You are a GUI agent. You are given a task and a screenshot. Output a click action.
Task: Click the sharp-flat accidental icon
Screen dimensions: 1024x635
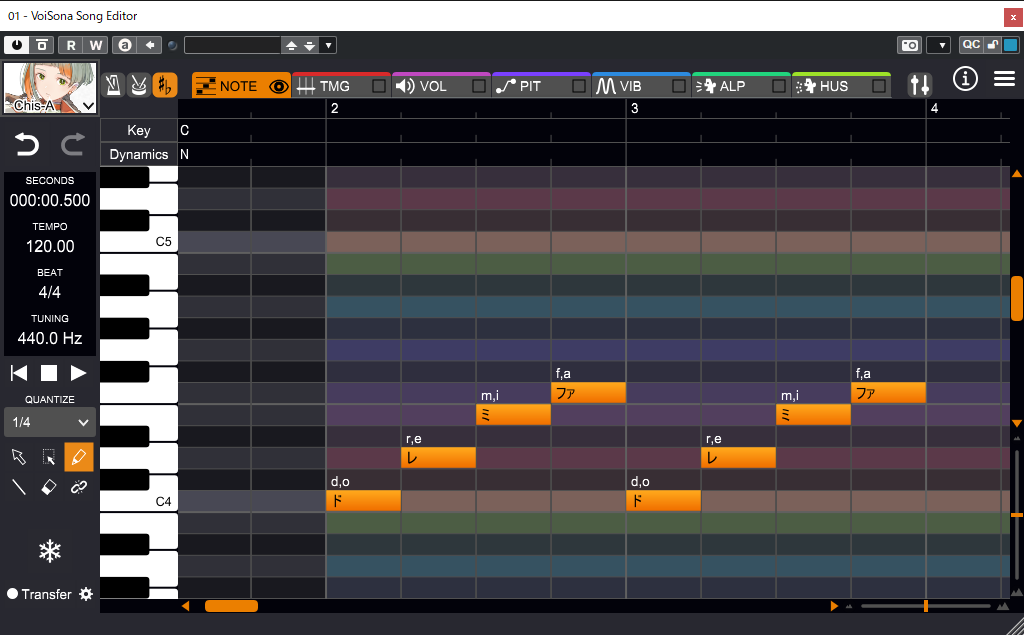pos(165,86)
